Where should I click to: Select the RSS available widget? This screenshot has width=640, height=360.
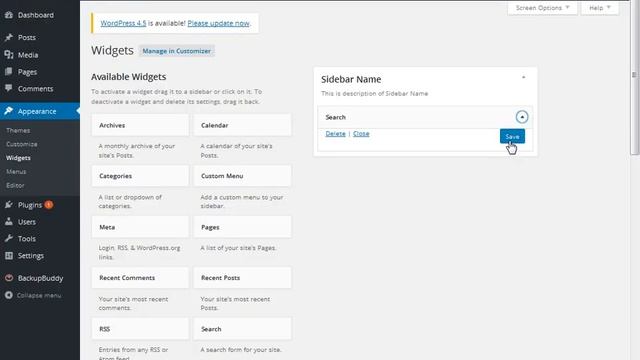140,329
